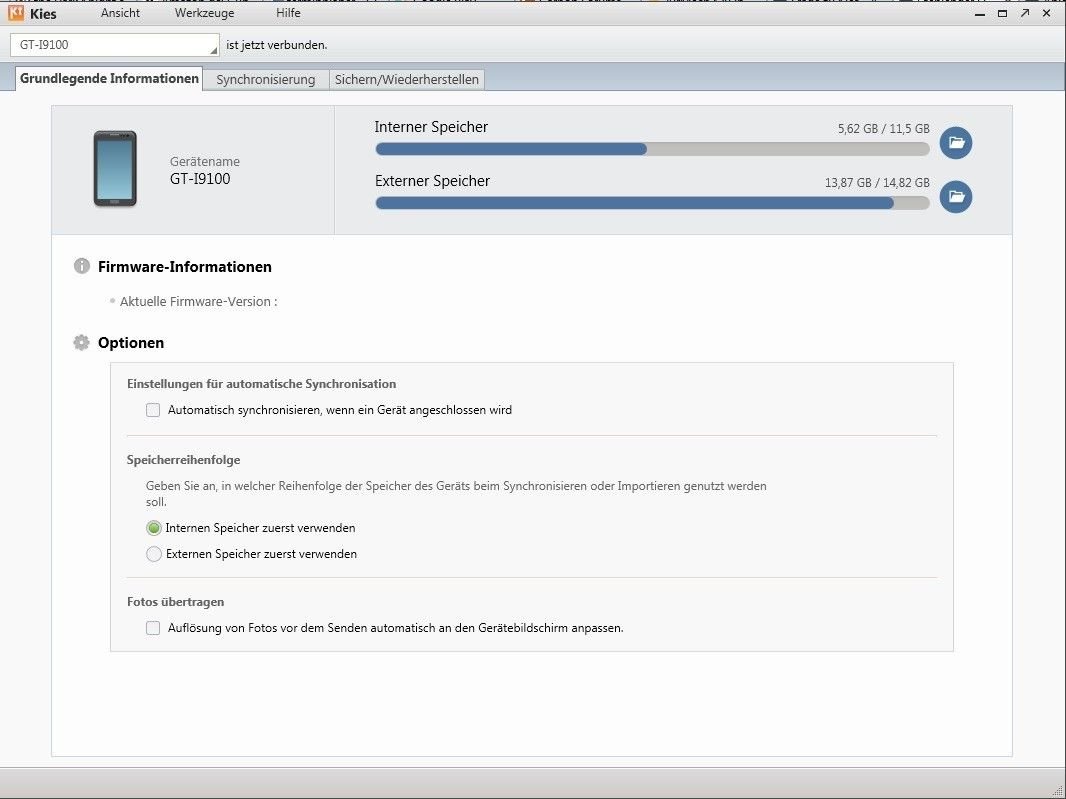Click the GT-I9100 phone image
The height and width of the screenshot is (799, 1066).
tap(115, 169)
